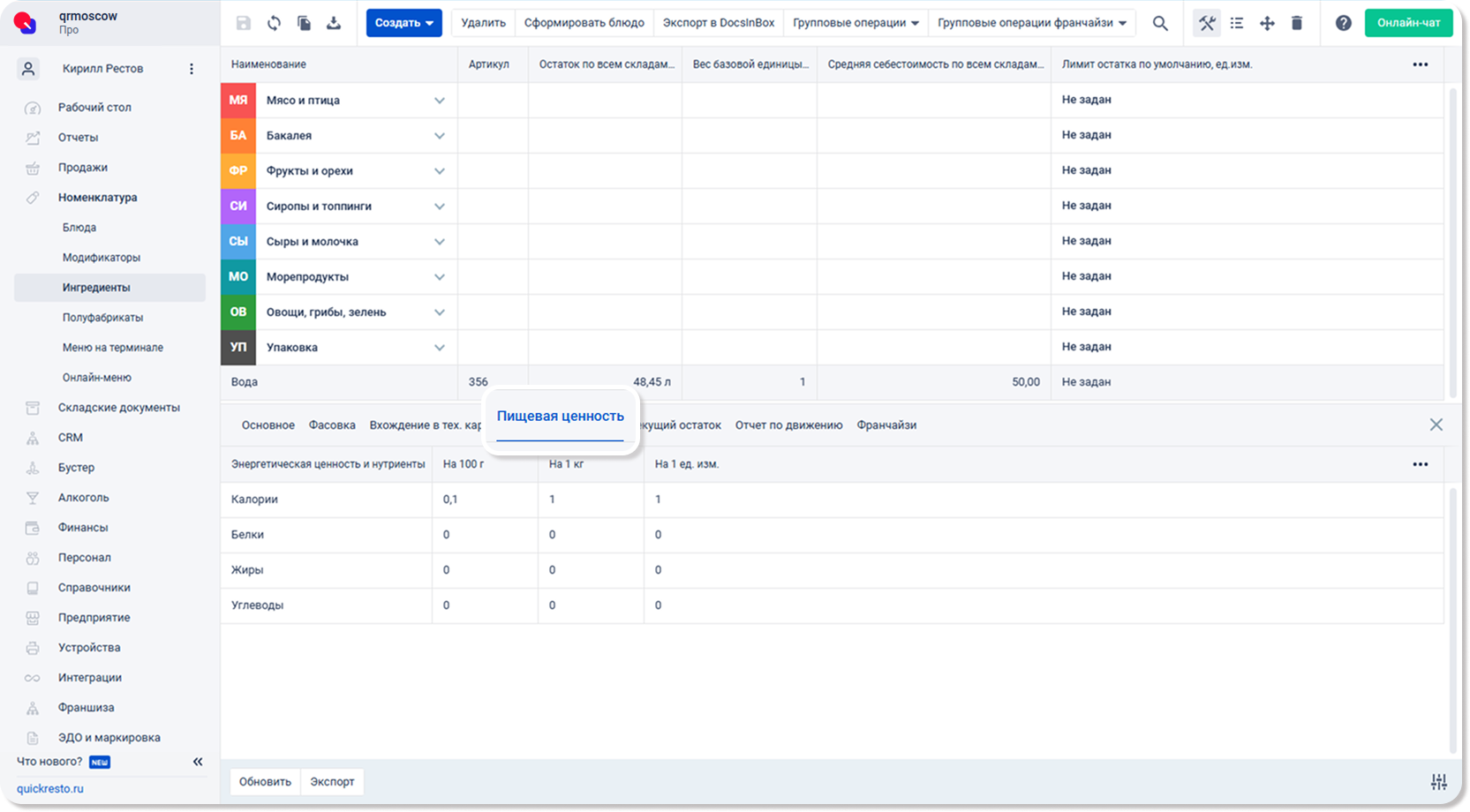Toggle the tools wrench icon
The image size is (1470, 812).
click(1207, 23)
